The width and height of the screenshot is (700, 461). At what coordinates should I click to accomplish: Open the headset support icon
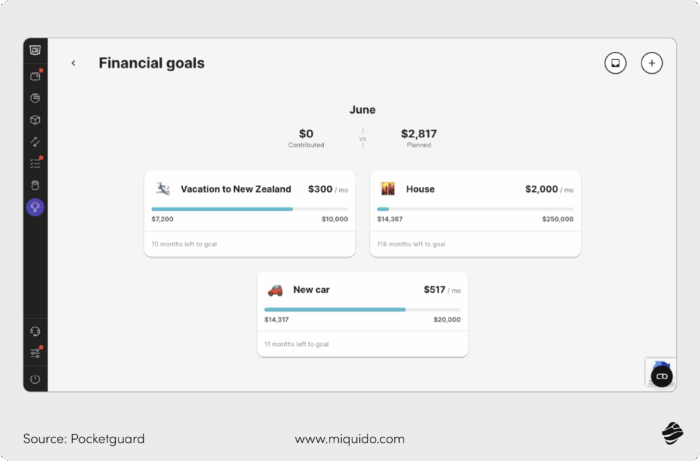(x=35, y=331)
